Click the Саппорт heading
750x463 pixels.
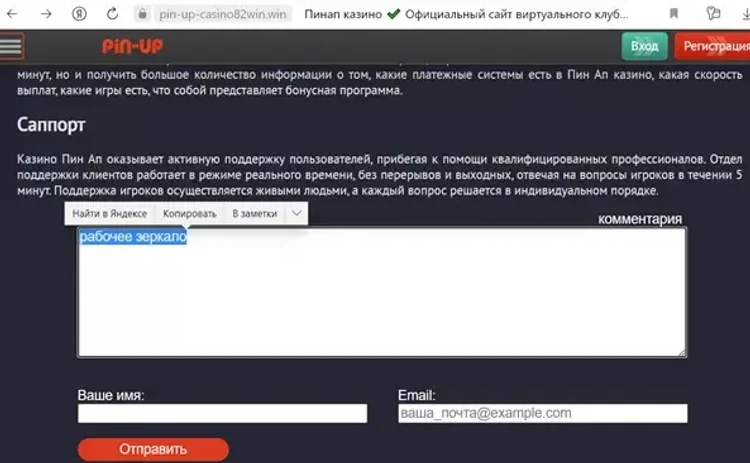pos(51,125)
